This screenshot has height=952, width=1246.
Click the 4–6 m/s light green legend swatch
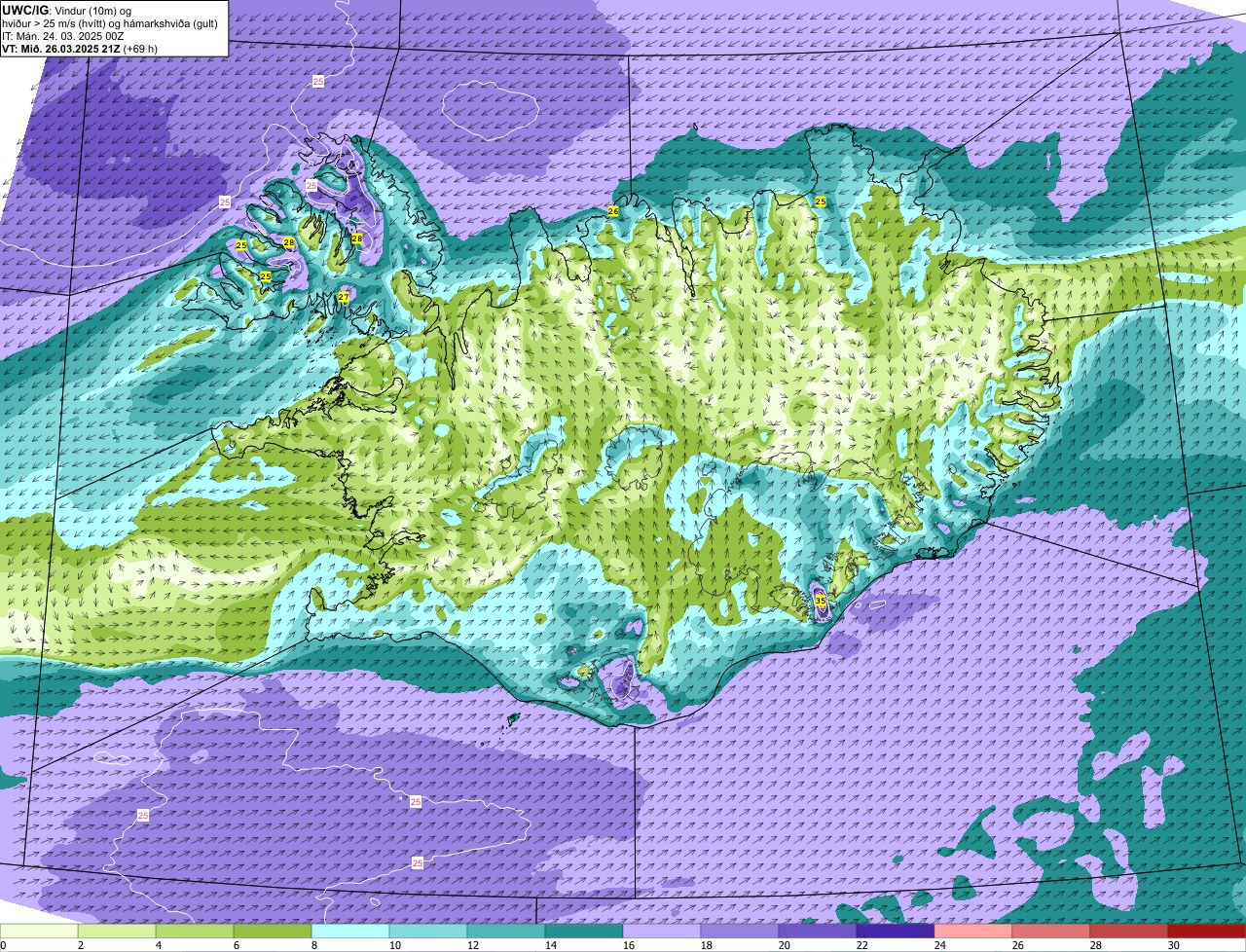tap(195, 931)
